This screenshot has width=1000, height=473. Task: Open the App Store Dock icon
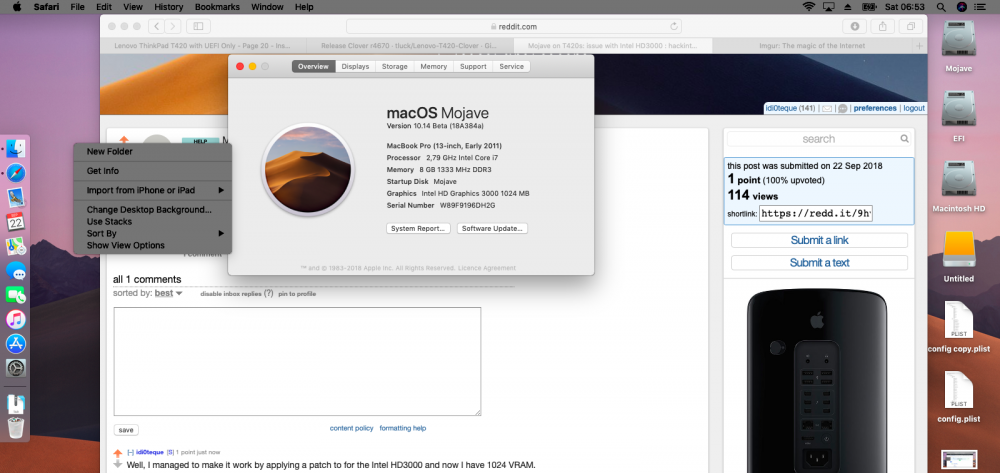pyautogui.click(x=16, y=344)
